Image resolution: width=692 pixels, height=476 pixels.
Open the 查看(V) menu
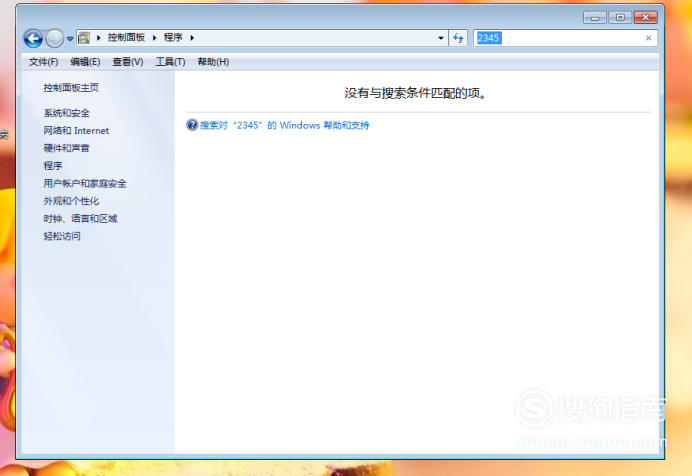(128, 62)
